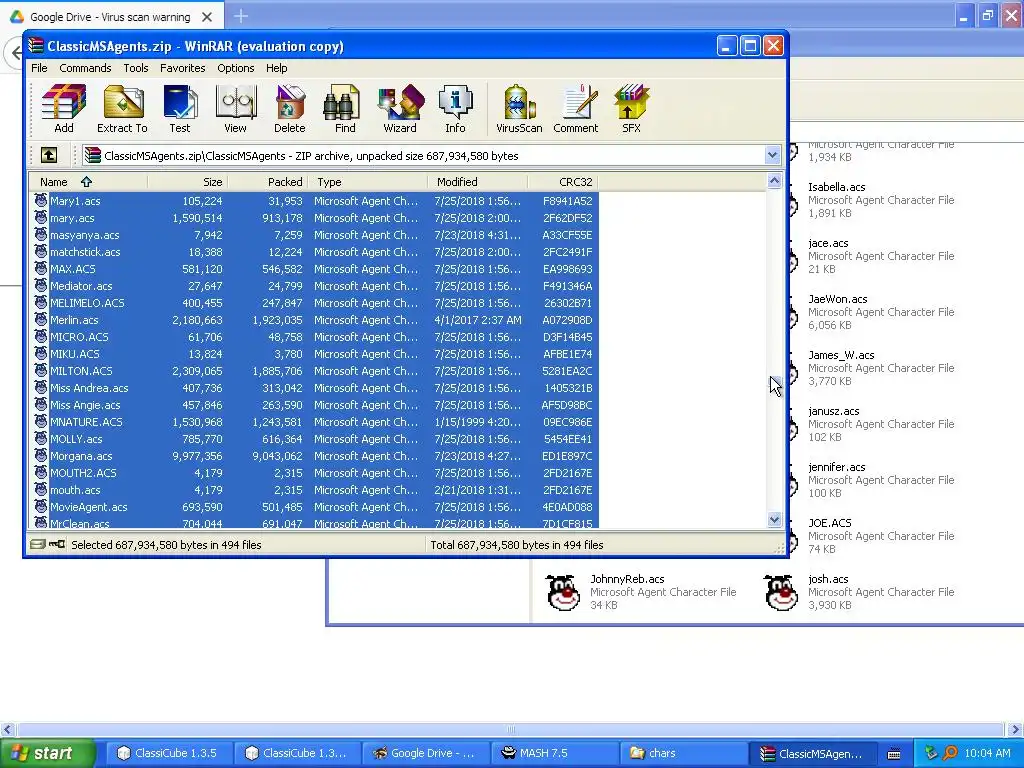The height and width of the screenshot is (768, 1024).
Task: Click the Google Drive favicon on browser tab
Action: [x=17, y=17]
